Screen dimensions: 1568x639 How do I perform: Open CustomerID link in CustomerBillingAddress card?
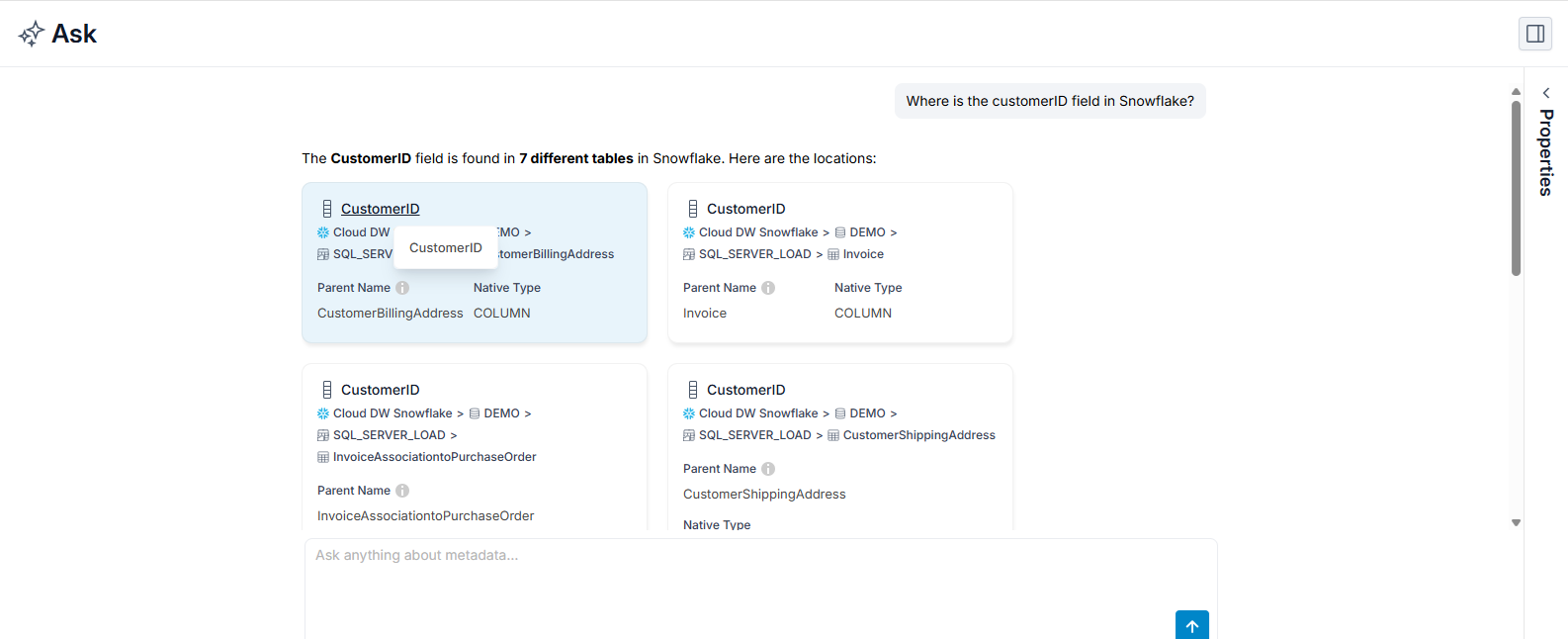pyautogui.click(x=381, y=209)
